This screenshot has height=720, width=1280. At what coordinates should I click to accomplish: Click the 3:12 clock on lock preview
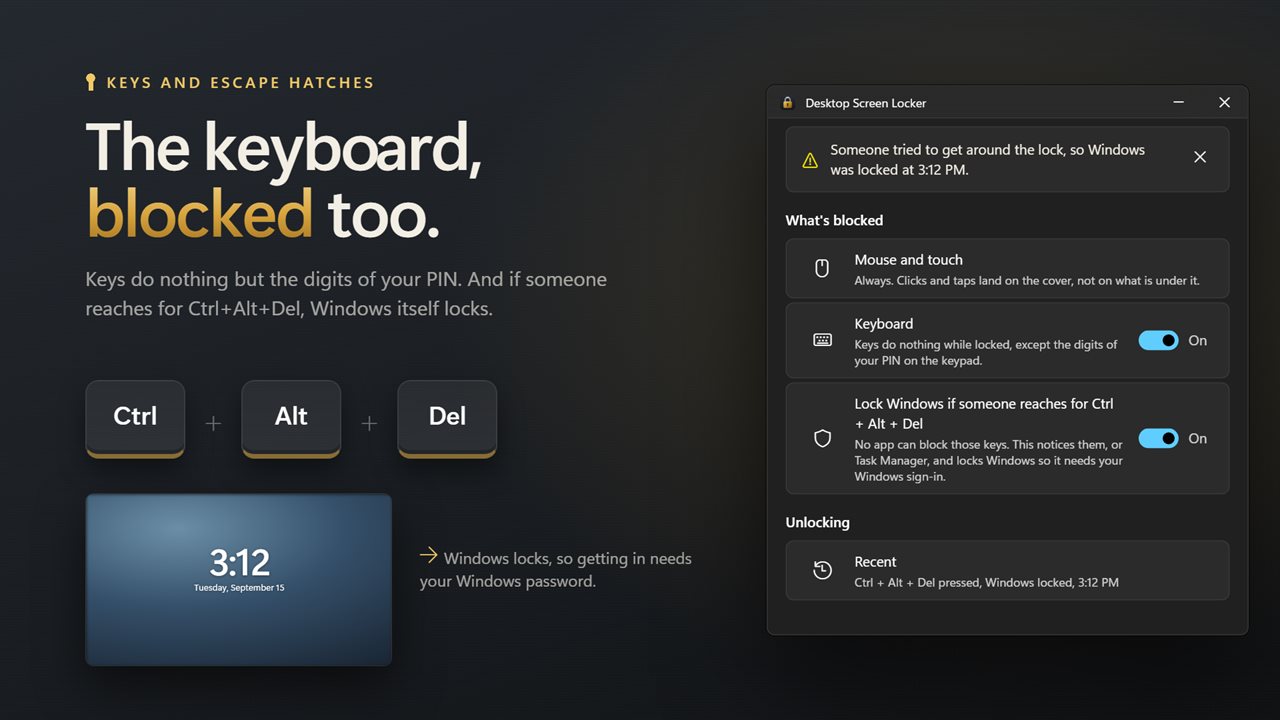pyautogui.click(x=239, y=562)
